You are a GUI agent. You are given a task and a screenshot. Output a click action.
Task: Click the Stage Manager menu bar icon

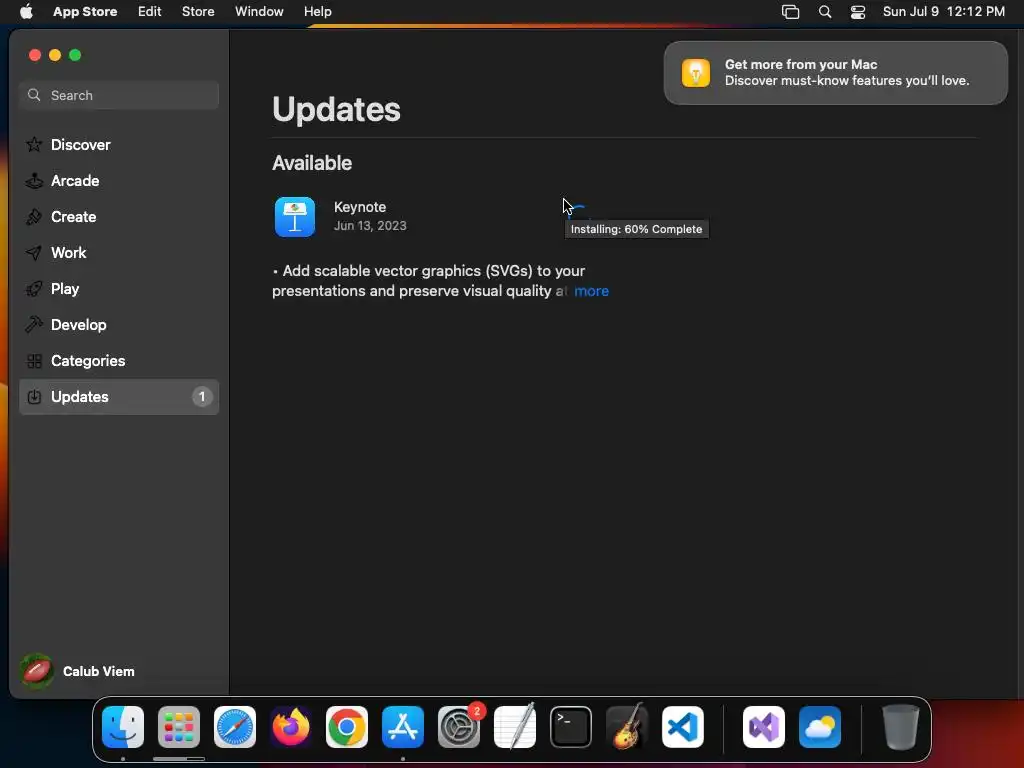(x=790, y=12)
